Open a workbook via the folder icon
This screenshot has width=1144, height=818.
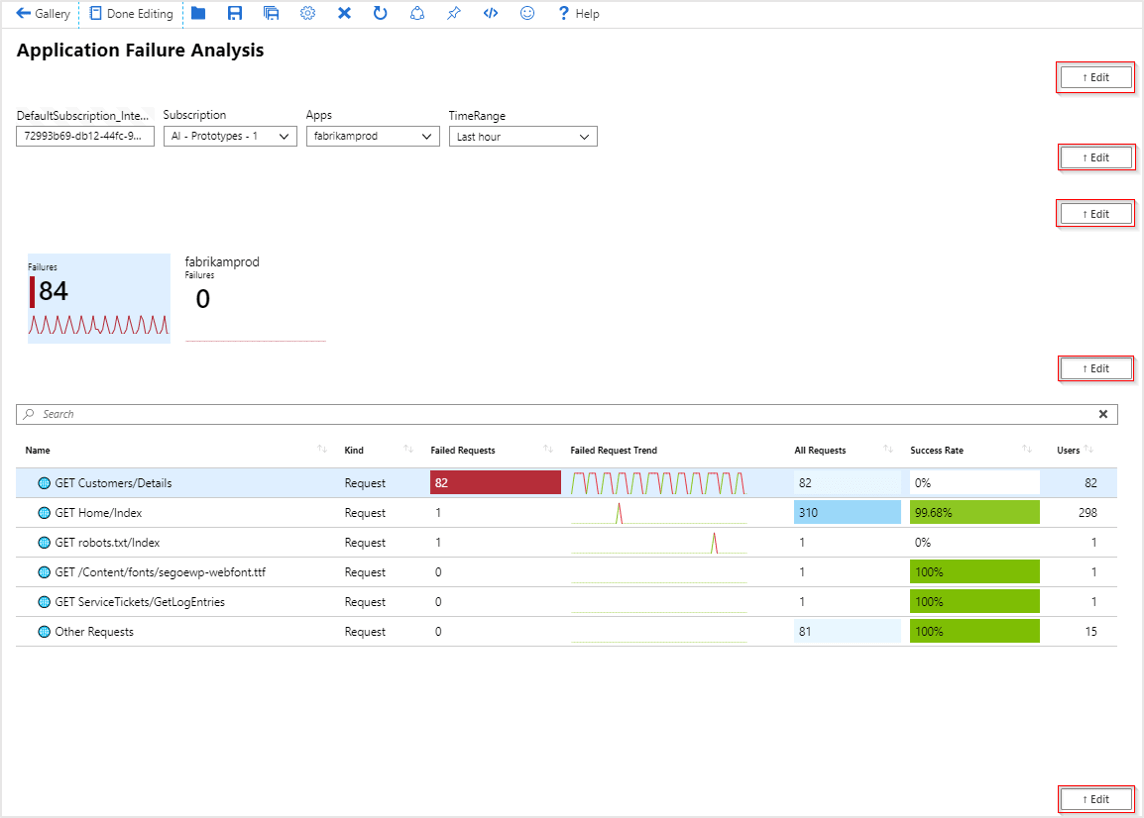199,13
